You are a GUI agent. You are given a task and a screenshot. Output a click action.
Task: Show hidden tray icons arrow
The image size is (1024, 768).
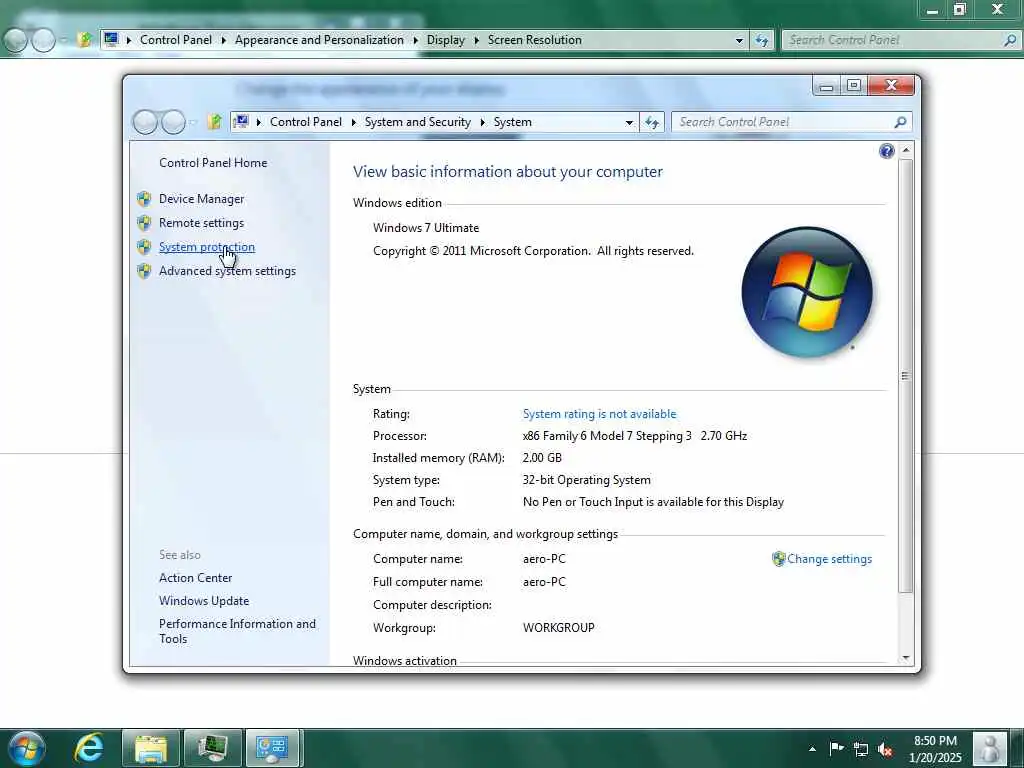812,749
